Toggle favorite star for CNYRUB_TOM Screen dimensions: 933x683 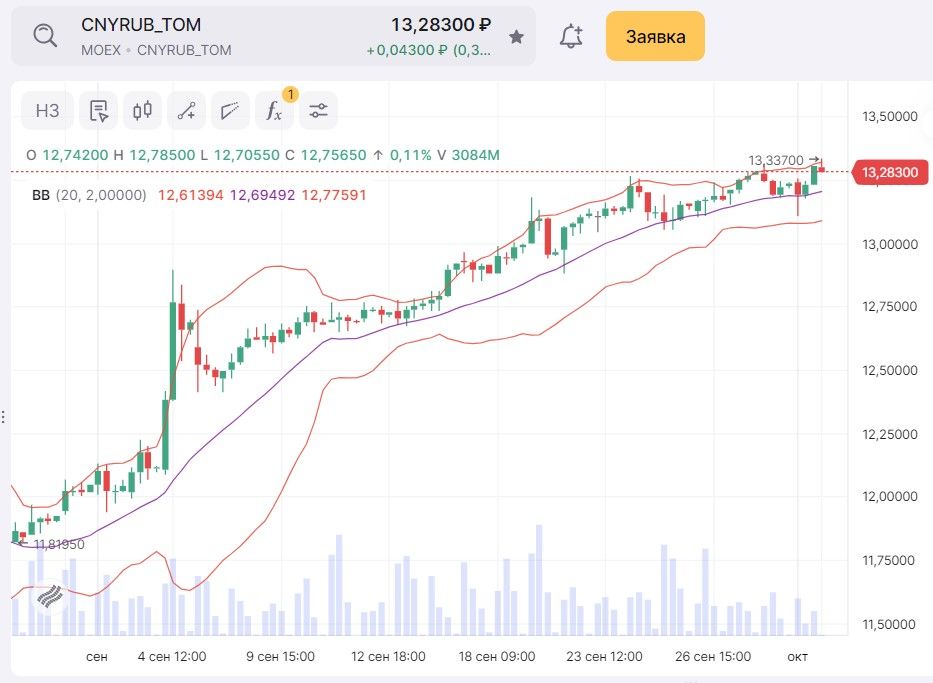pyautogui.click(x=516, y=37)
